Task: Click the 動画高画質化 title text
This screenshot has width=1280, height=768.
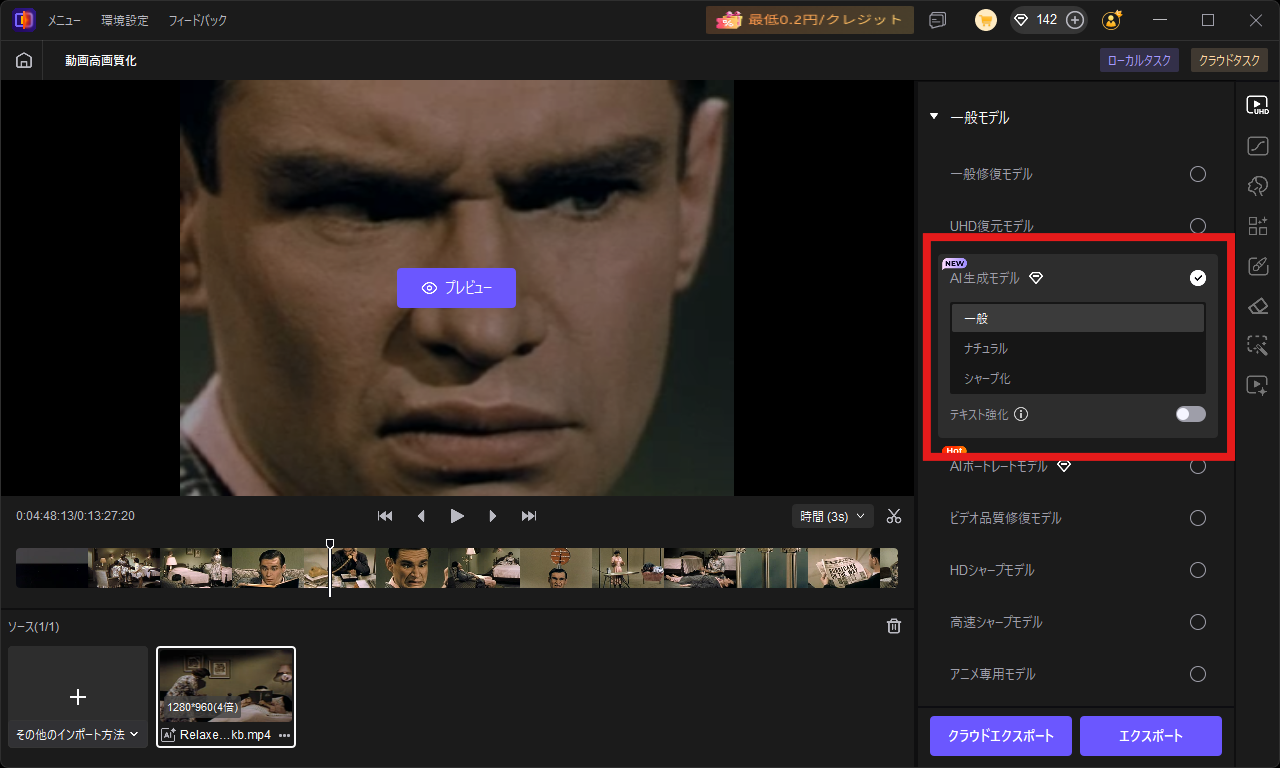Action: click(x=101, y=60)
